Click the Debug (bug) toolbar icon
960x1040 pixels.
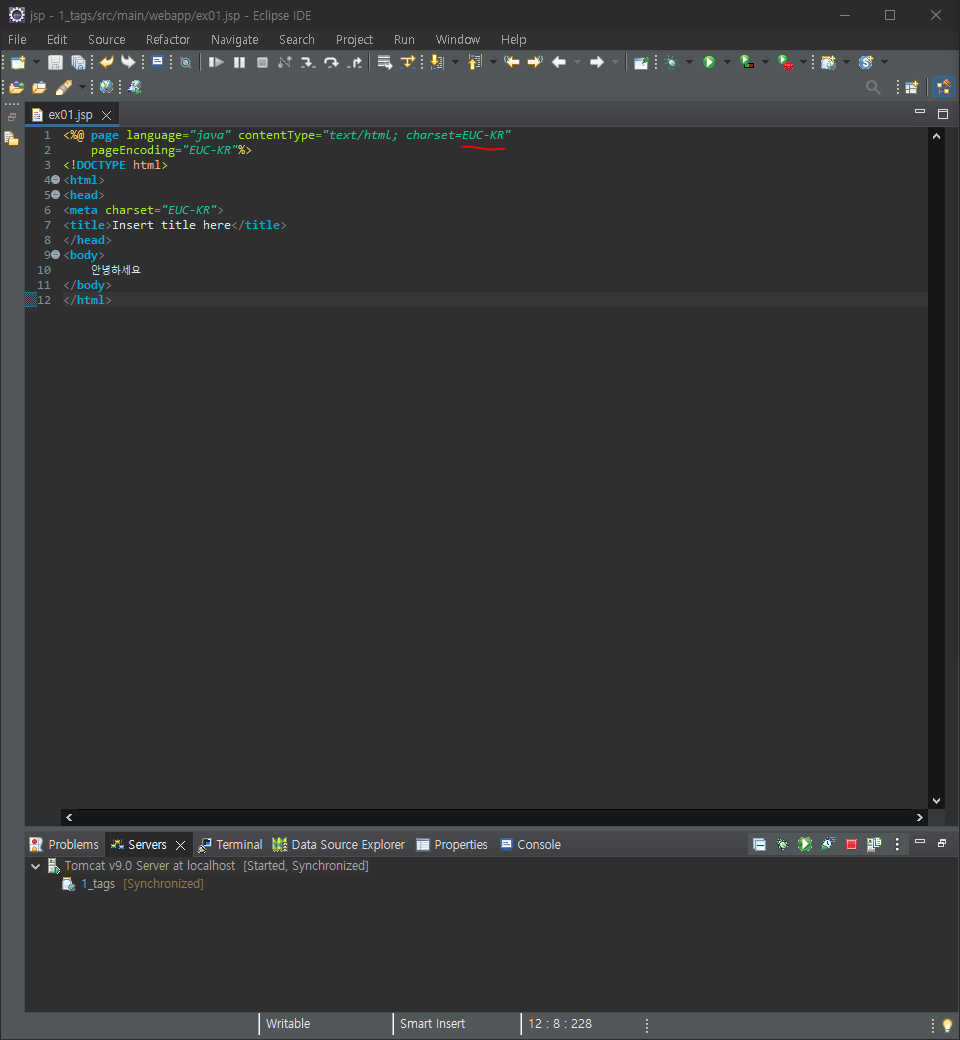[x=671, y=62]
